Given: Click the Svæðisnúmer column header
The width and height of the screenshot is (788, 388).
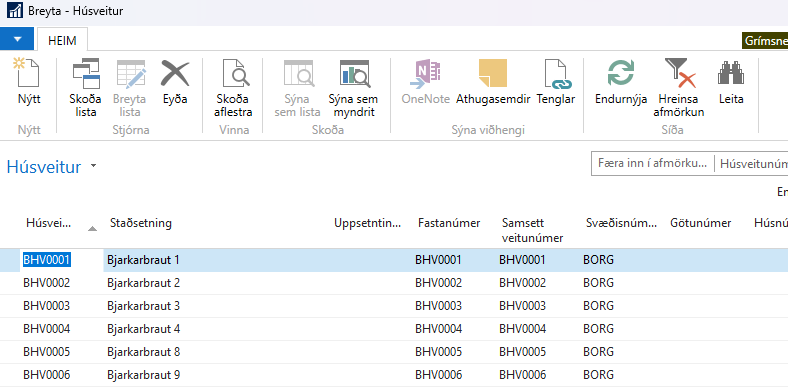Looking at the screenshot, I should point(621,223).
